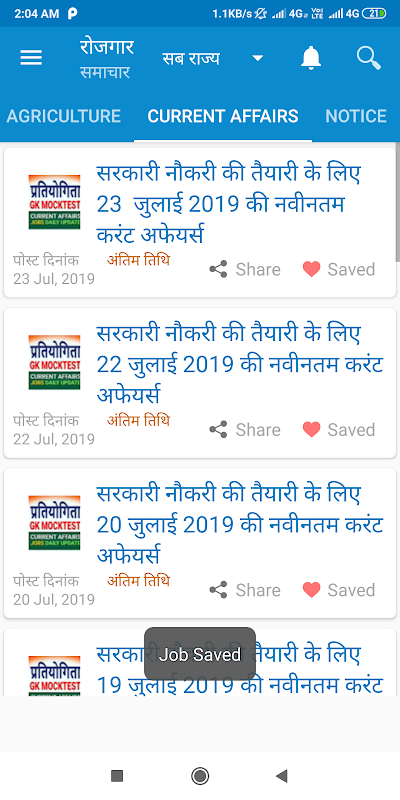Open the 22 जुलाई 2019 current affairs title
Viewport: 400px width, 800px height.
(240, 364)
